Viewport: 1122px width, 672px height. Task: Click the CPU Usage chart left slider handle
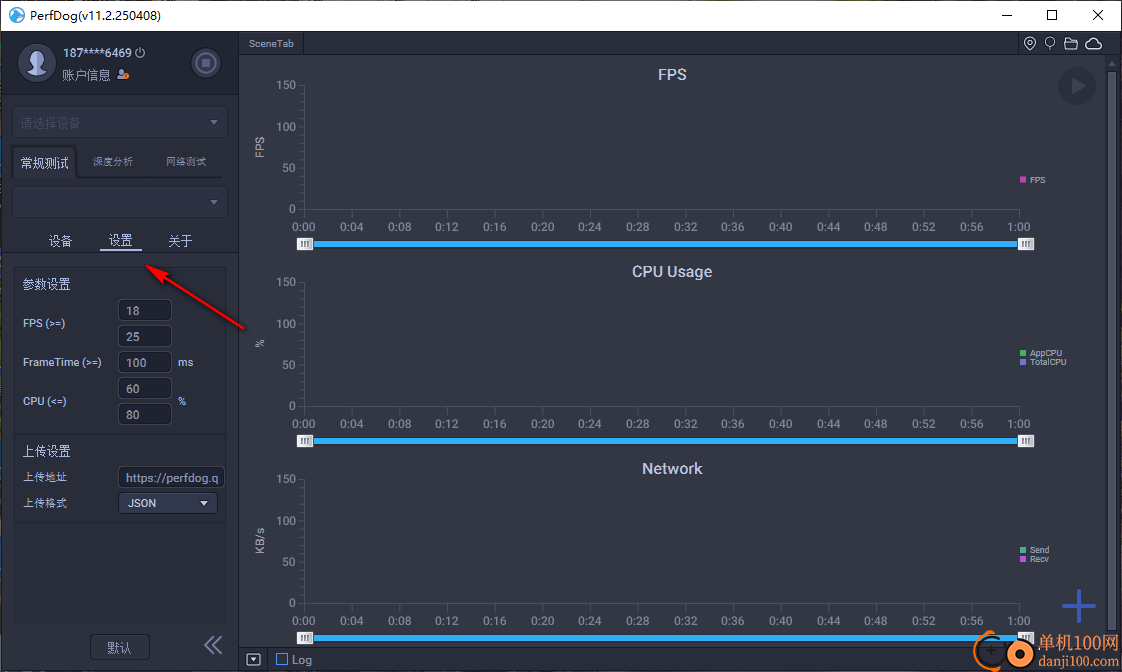305,441
